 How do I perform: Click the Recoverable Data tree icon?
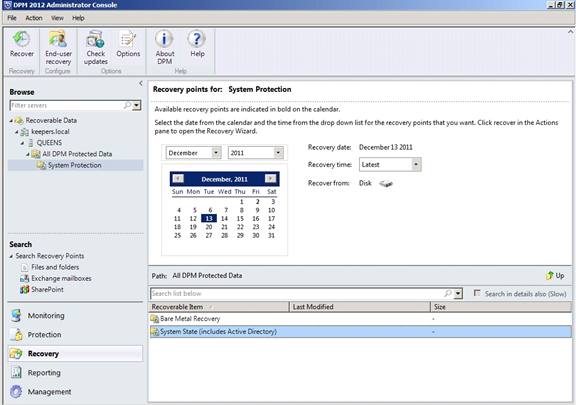(19, 120)
